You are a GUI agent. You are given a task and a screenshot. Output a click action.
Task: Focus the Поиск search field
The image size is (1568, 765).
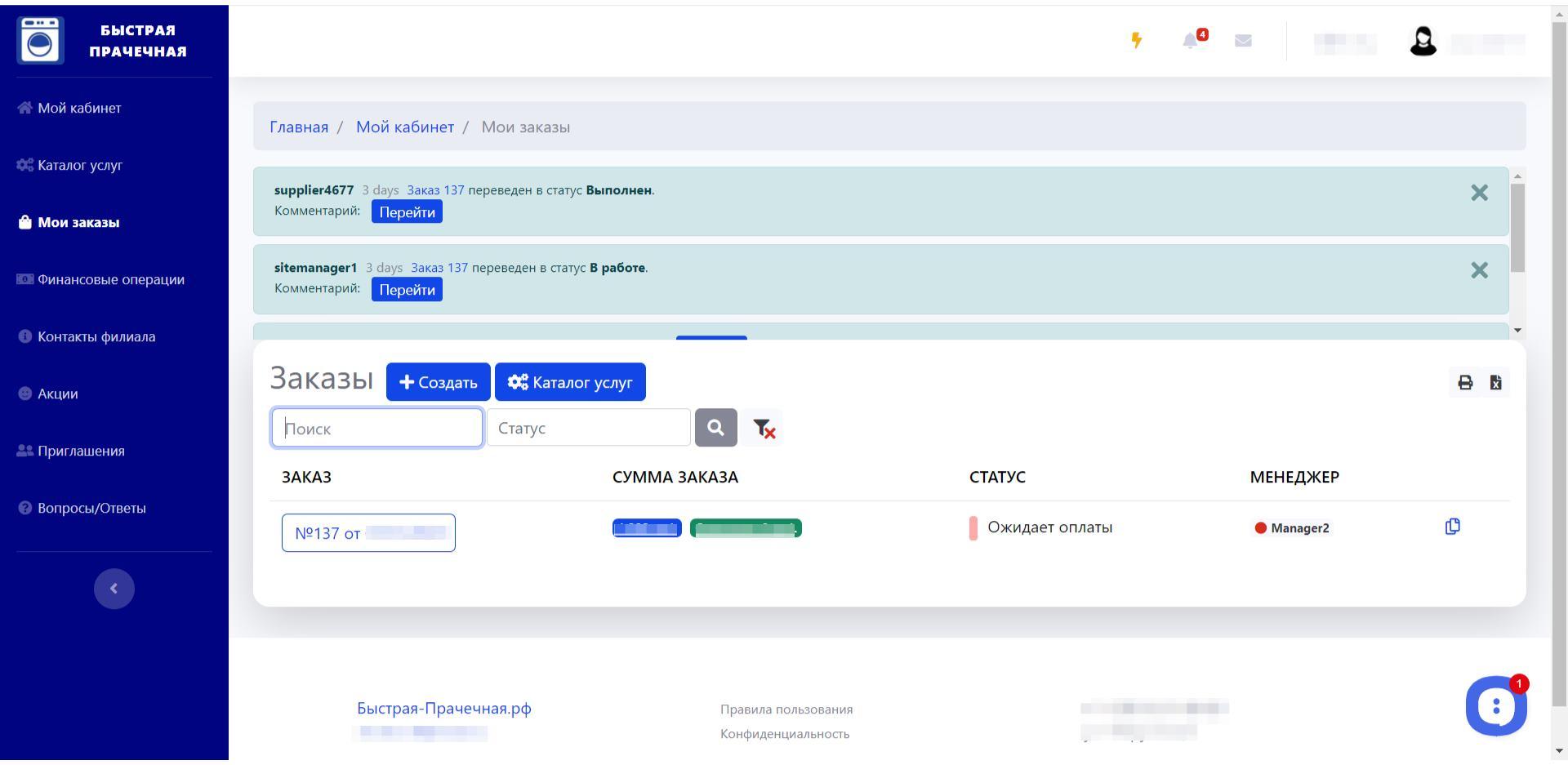point(376,429)
